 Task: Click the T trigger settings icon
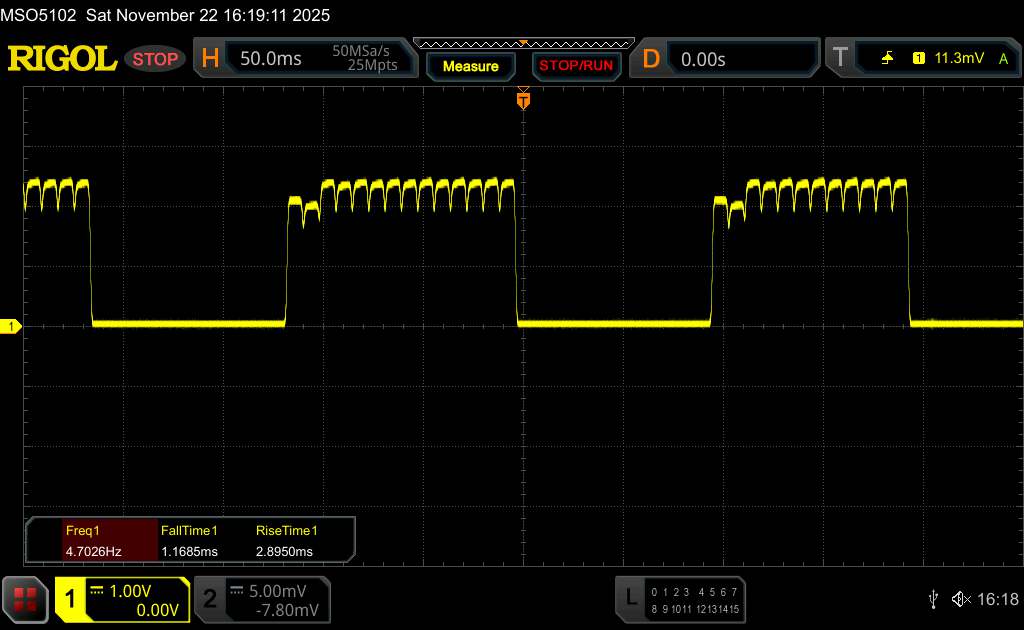840,59
